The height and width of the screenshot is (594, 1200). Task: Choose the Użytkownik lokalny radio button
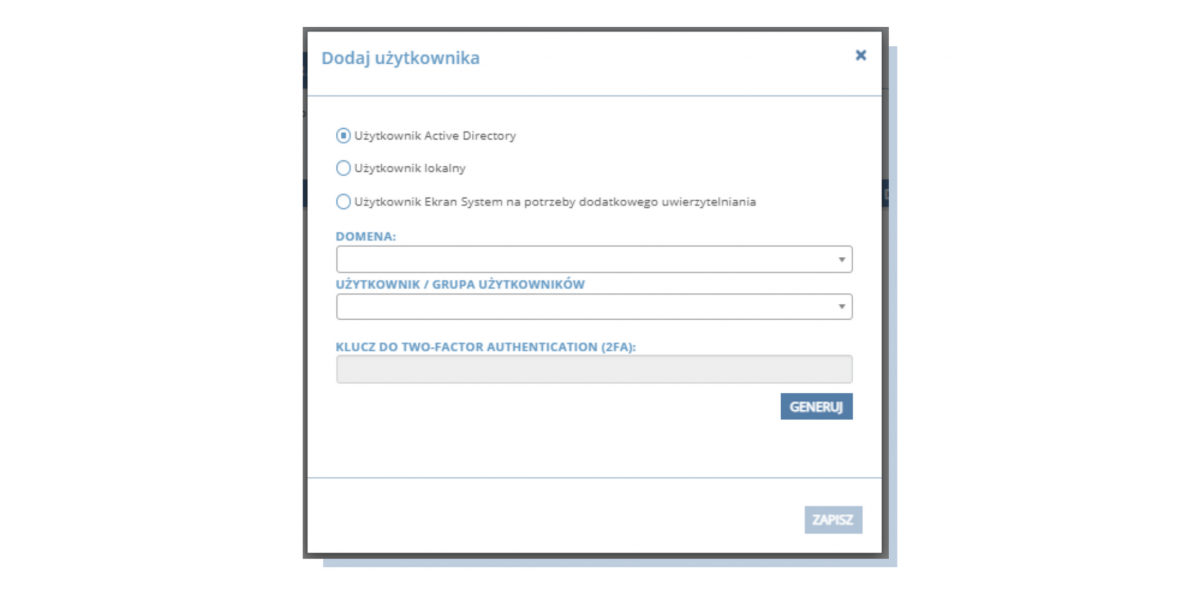[x=343, y=168]
